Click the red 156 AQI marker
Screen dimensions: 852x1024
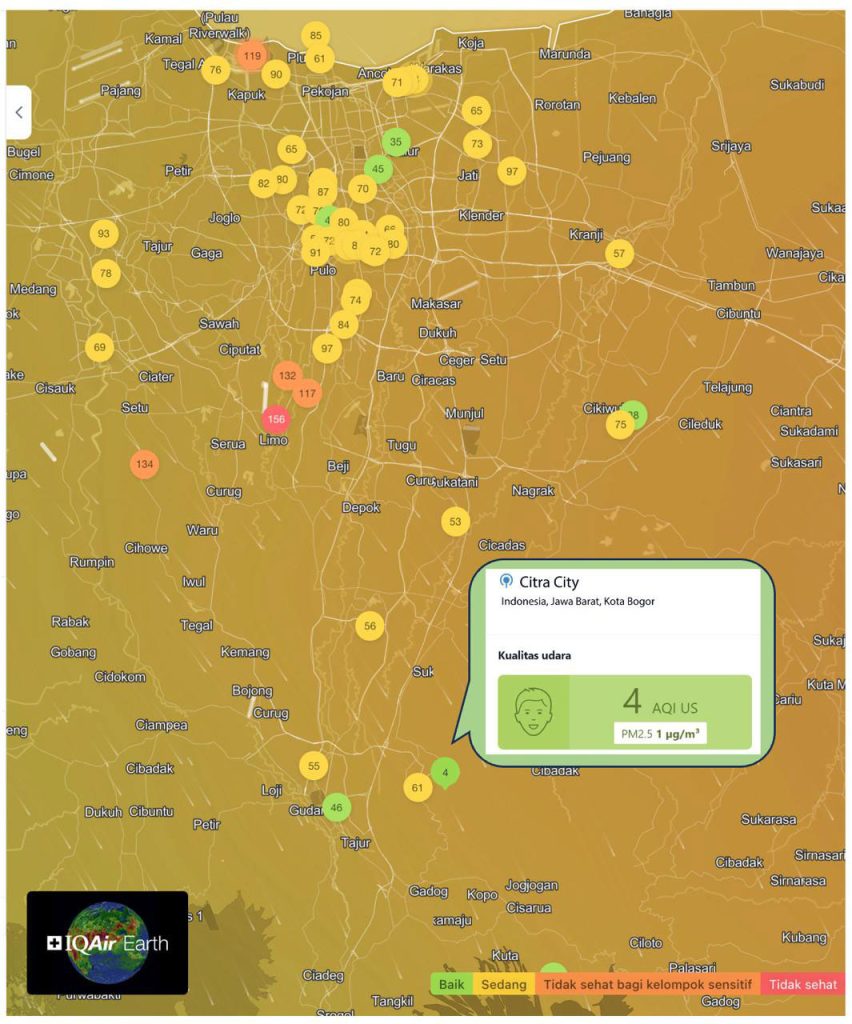[x=276, y=419]
